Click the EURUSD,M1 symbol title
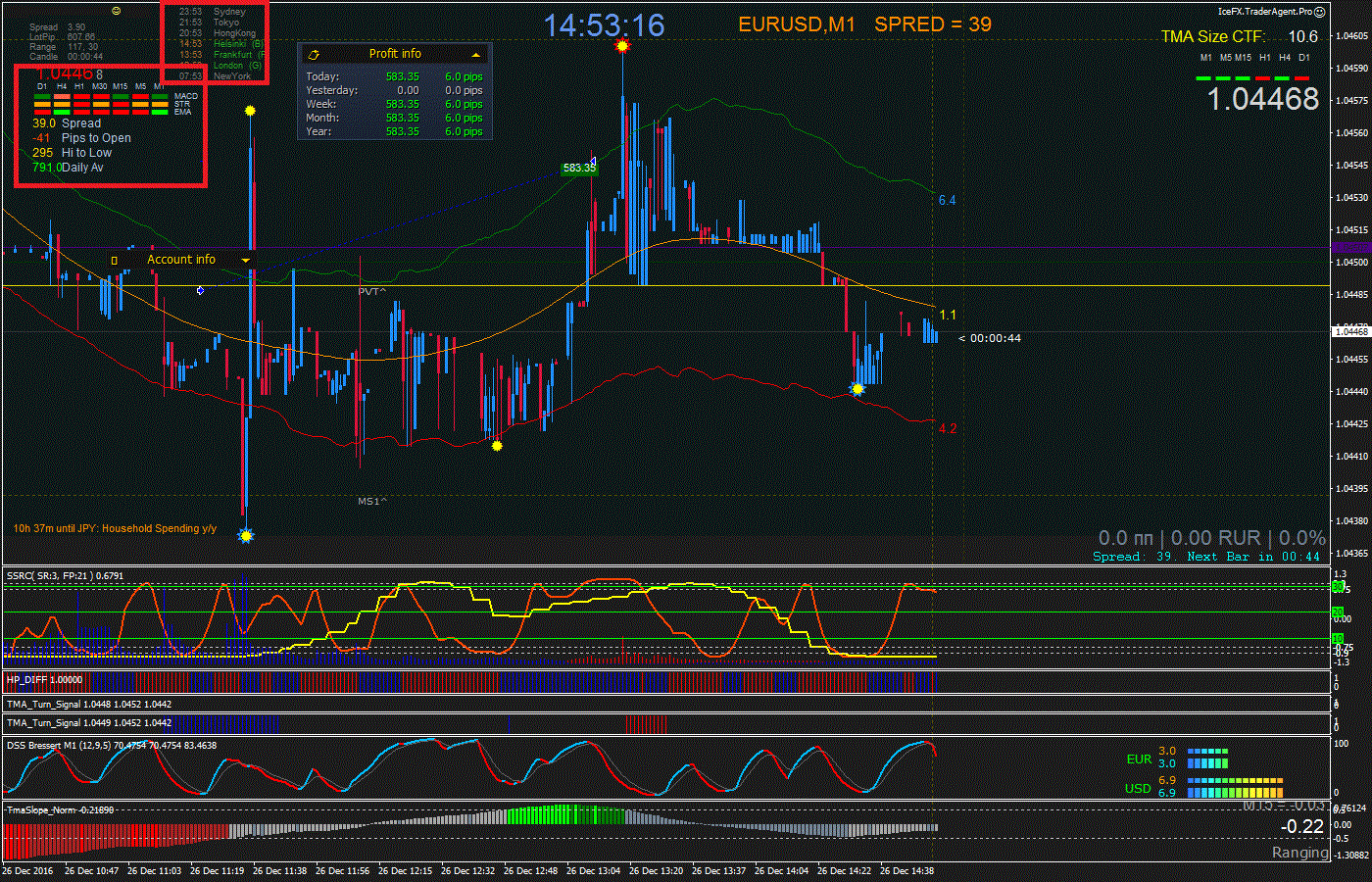This screenshot has height=882, width=1372. click(x=797, y=24)
